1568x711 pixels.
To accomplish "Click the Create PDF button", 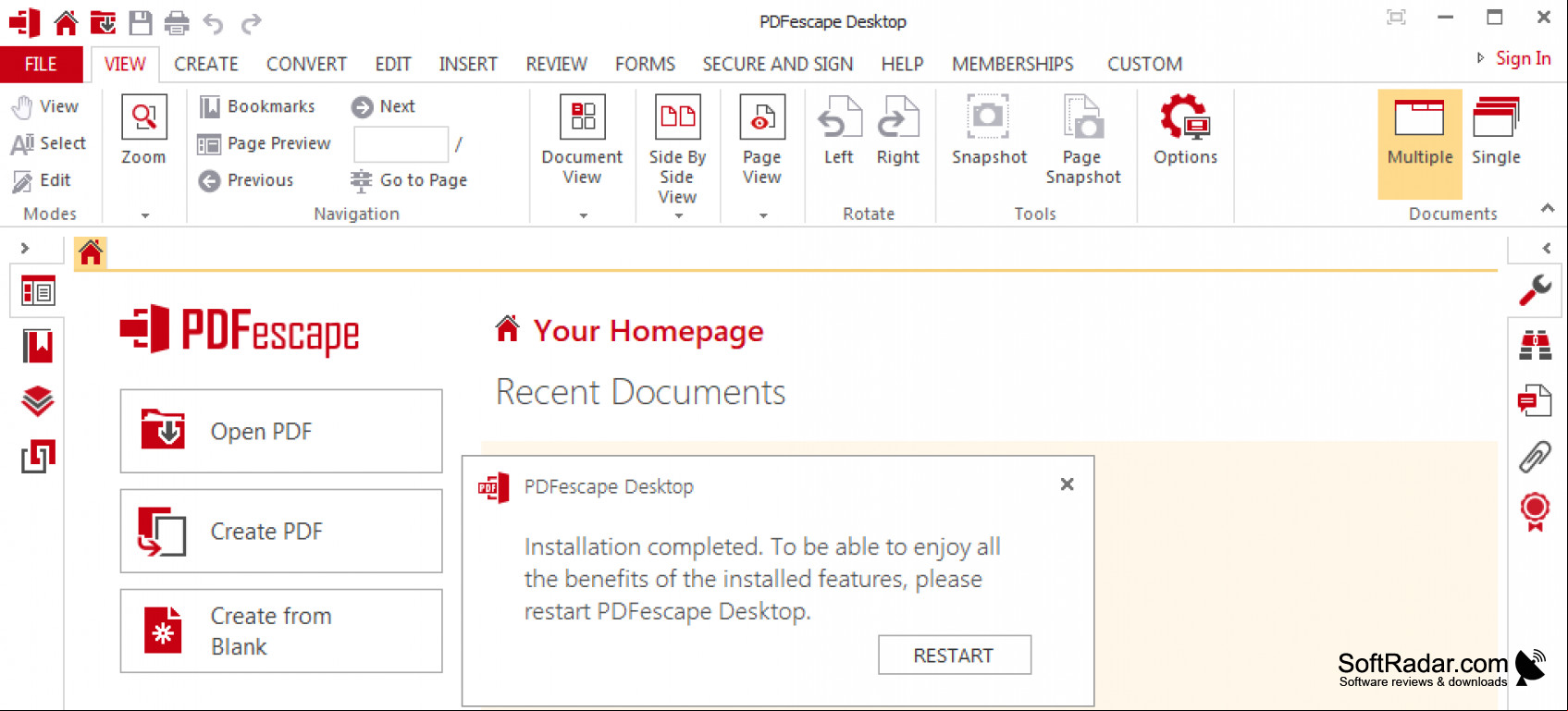I will click(281, 531).
